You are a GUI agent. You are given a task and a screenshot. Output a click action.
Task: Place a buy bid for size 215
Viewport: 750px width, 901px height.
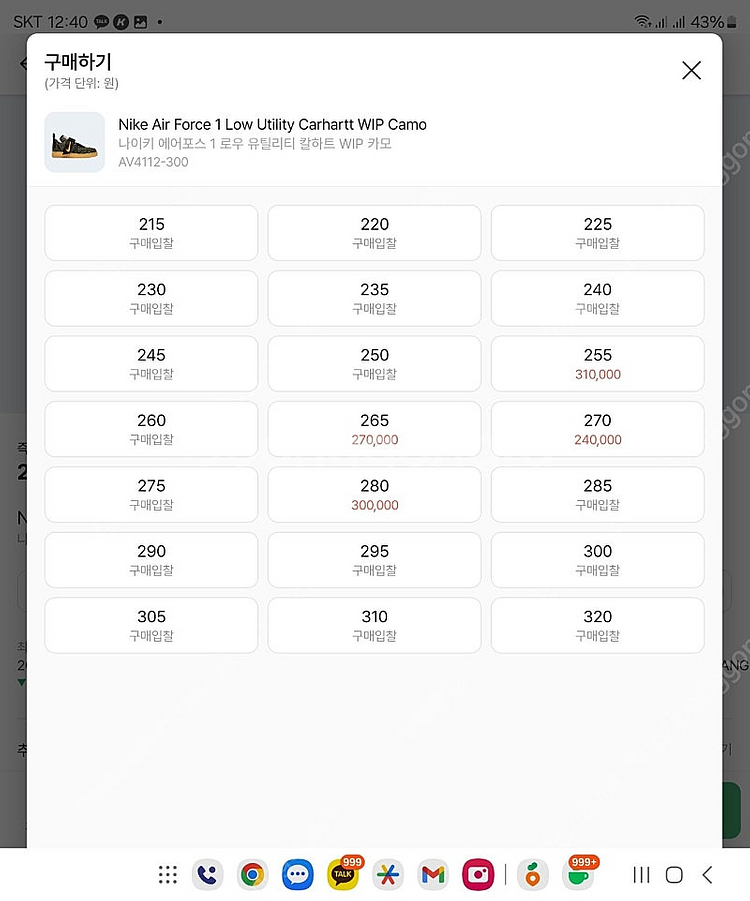pos(151,233)
